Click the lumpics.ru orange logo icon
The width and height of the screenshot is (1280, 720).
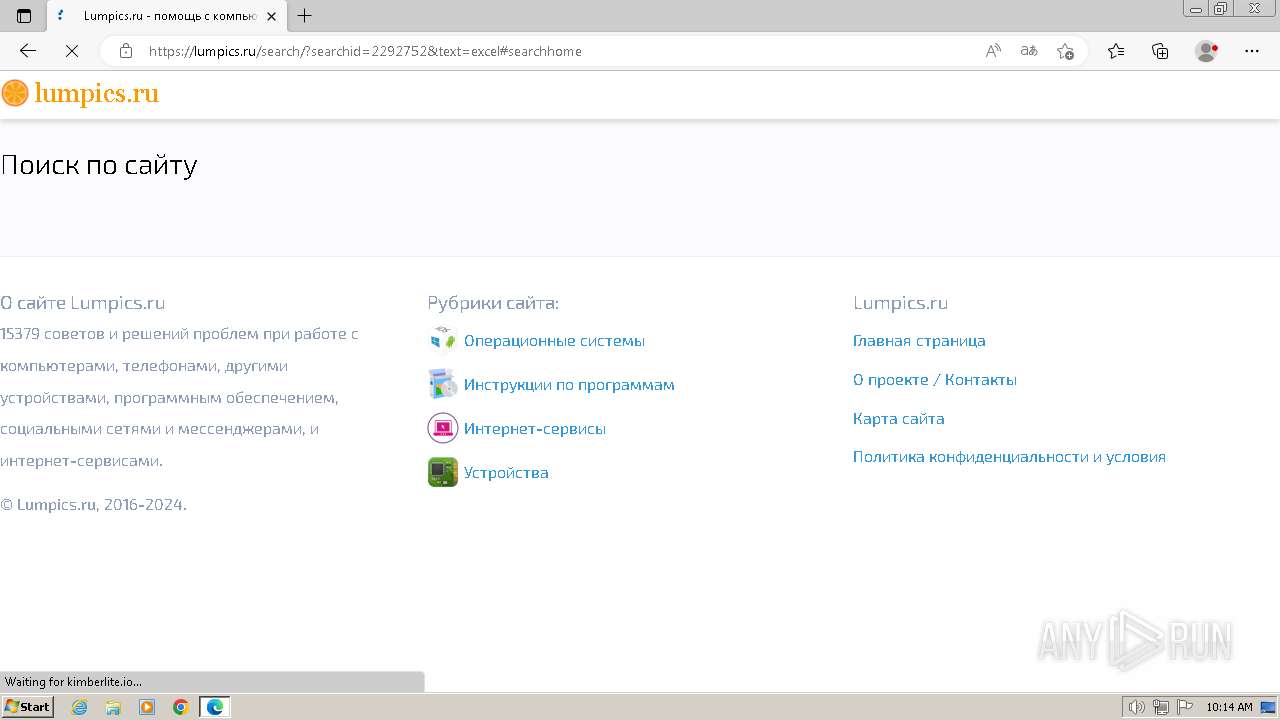(x=15, y=93)
